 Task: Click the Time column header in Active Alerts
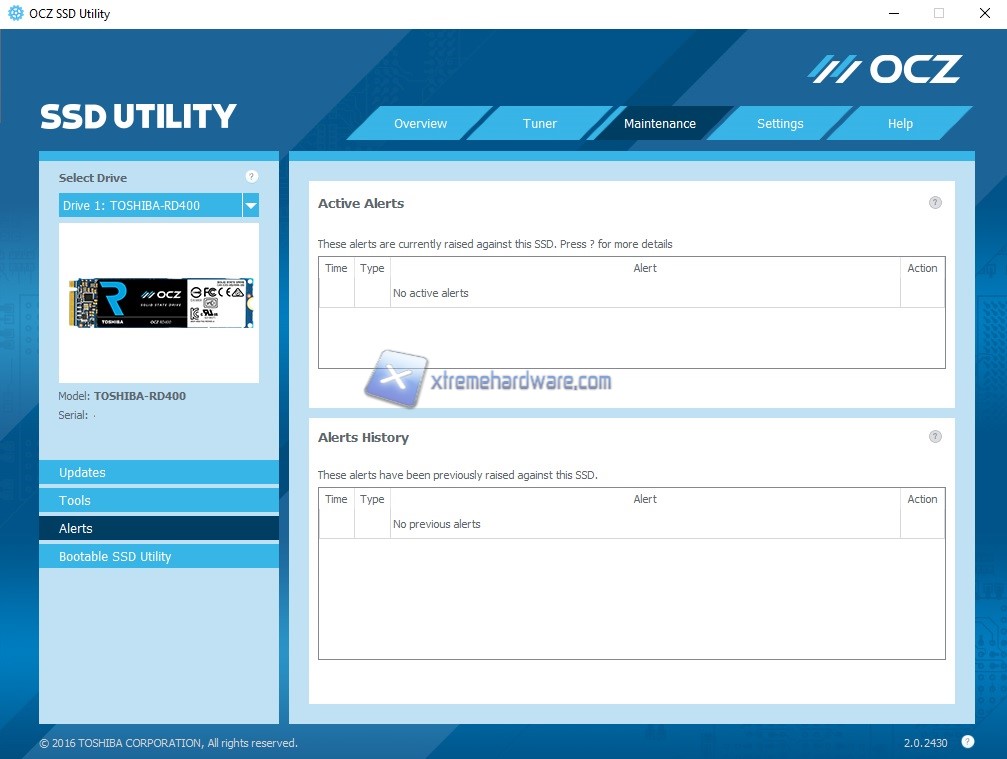point(336,268)
